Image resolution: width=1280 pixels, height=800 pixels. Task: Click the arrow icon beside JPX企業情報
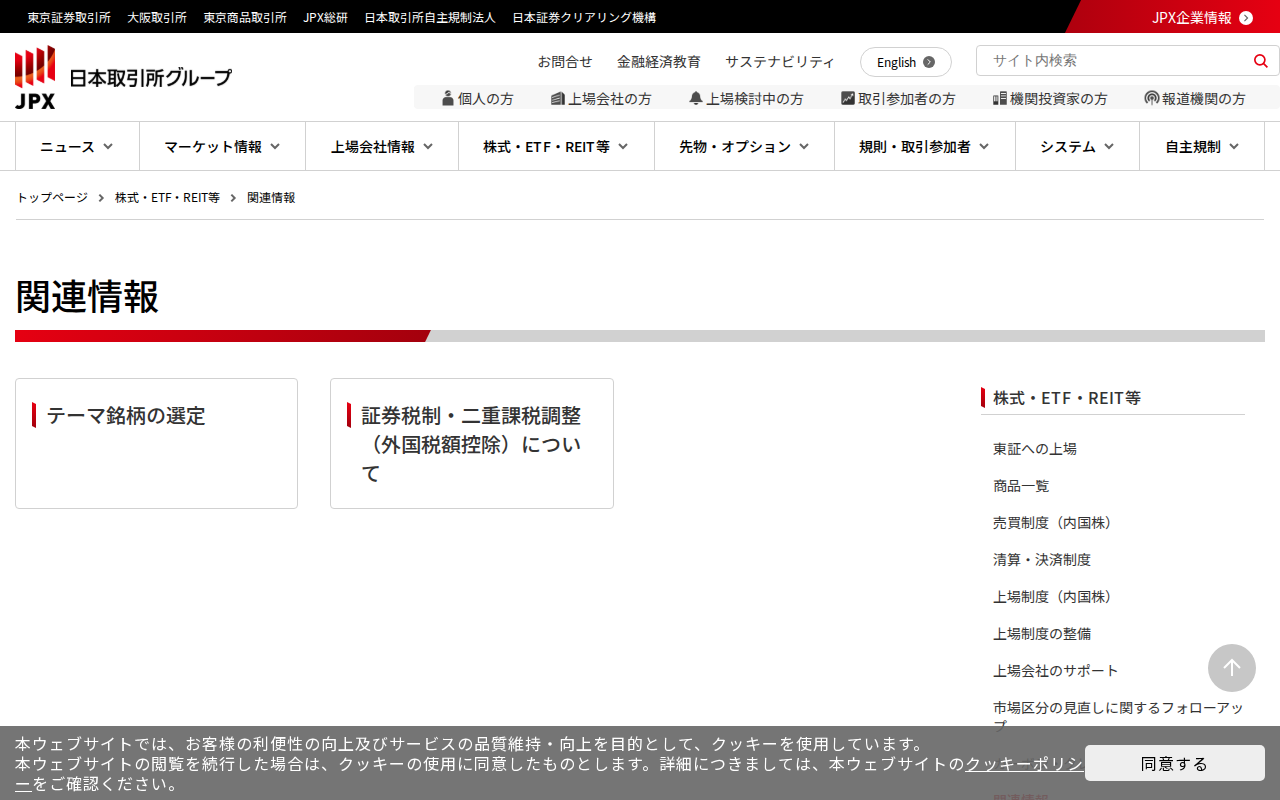click(x=1246, y=17)
